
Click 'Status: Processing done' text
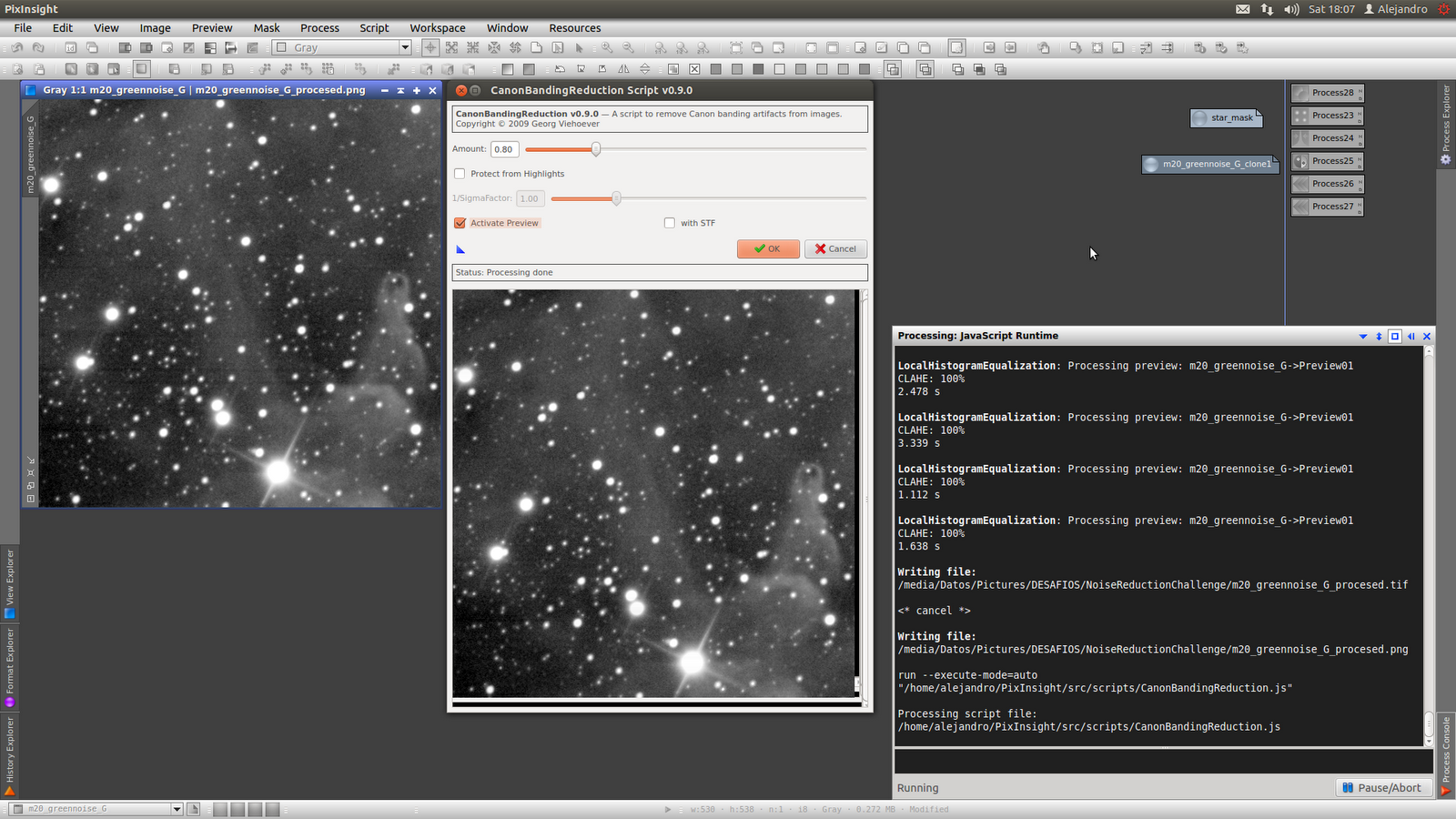(504, 273)
